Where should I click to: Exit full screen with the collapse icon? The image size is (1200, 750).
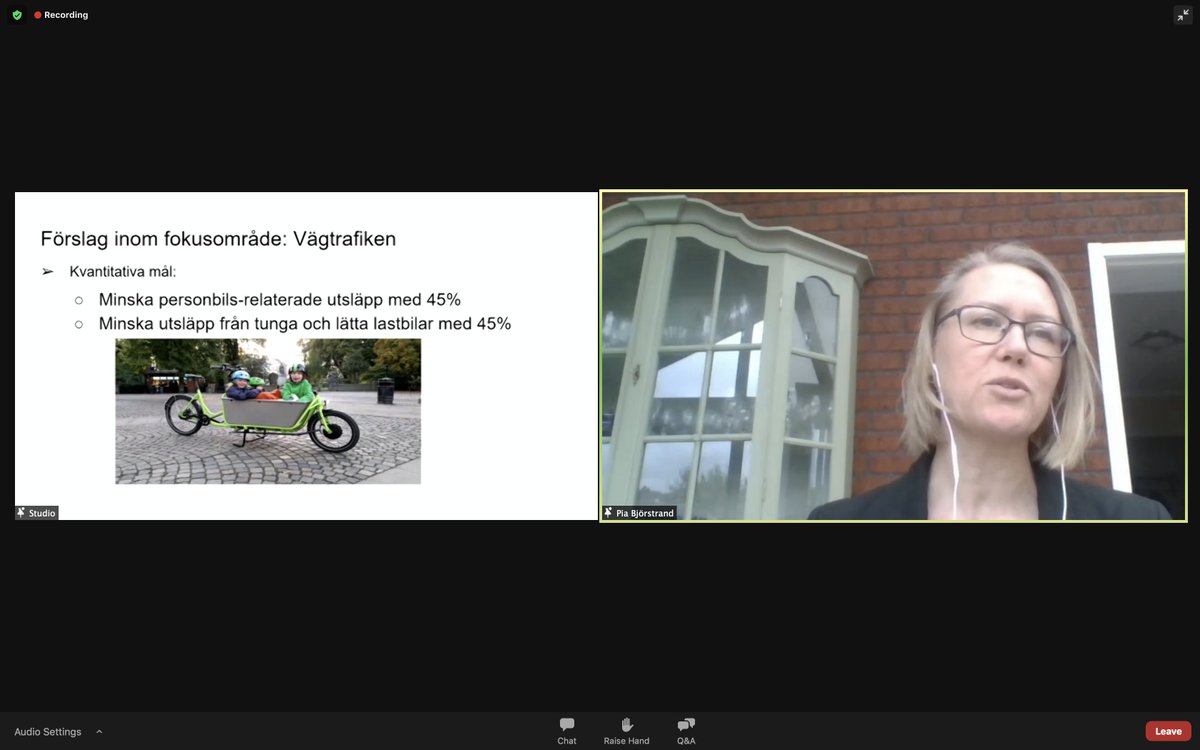pos(1183,15)
